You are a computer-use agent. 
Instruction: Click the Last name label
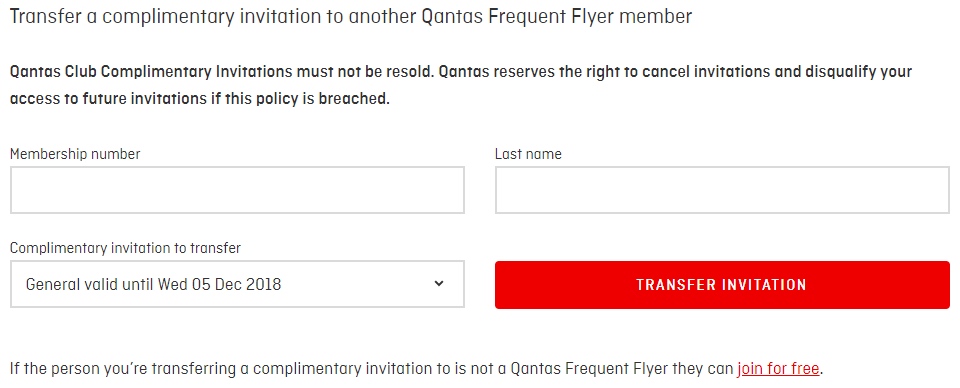coord(528,154)
